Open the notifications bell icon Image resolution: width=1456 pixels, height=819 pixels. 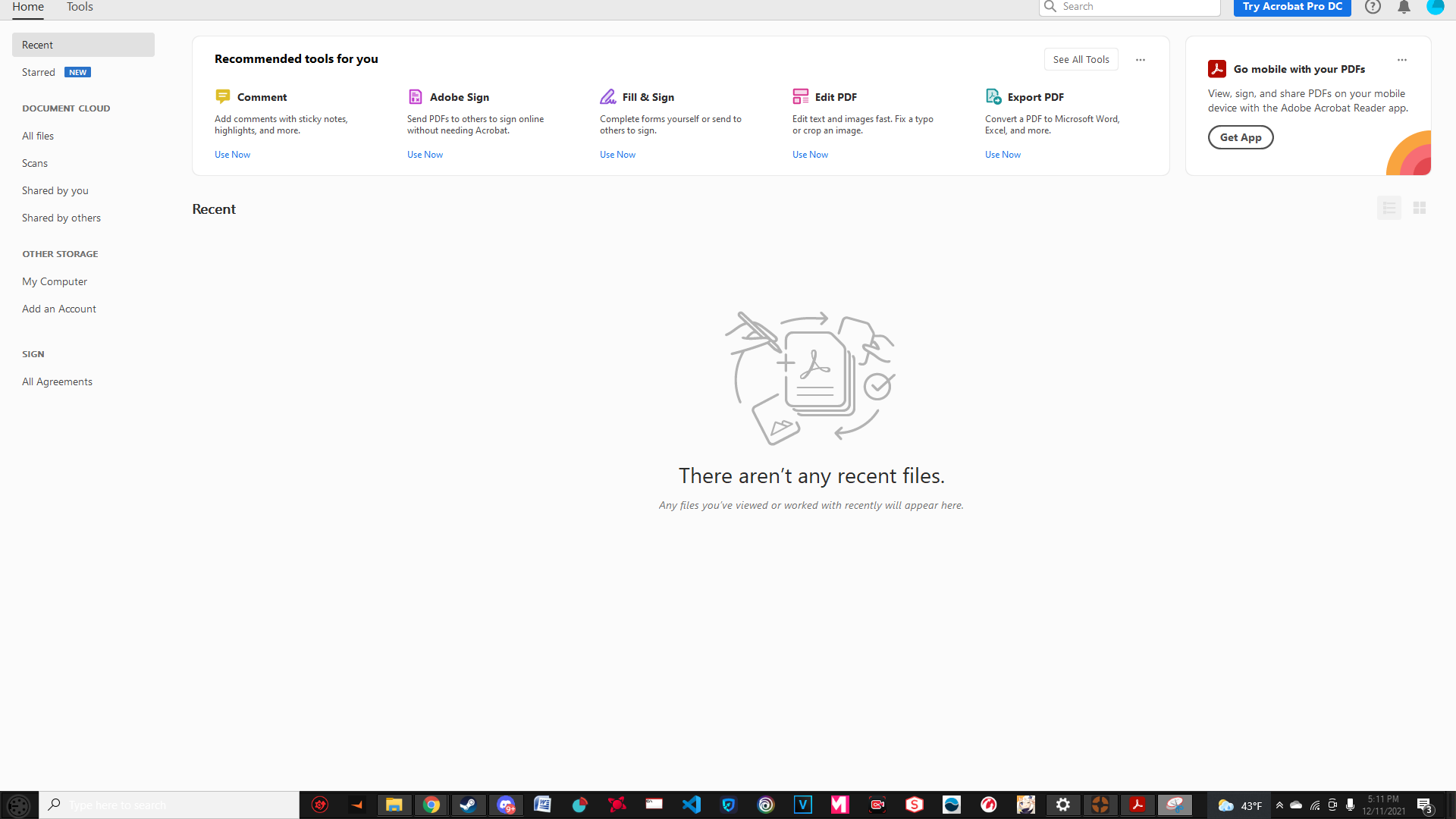[1404, 6]
